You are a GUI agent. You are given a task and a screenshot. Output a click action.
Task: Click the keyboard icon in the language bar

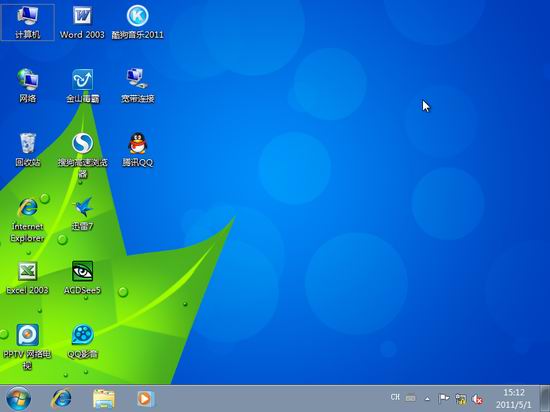(410, 398)
